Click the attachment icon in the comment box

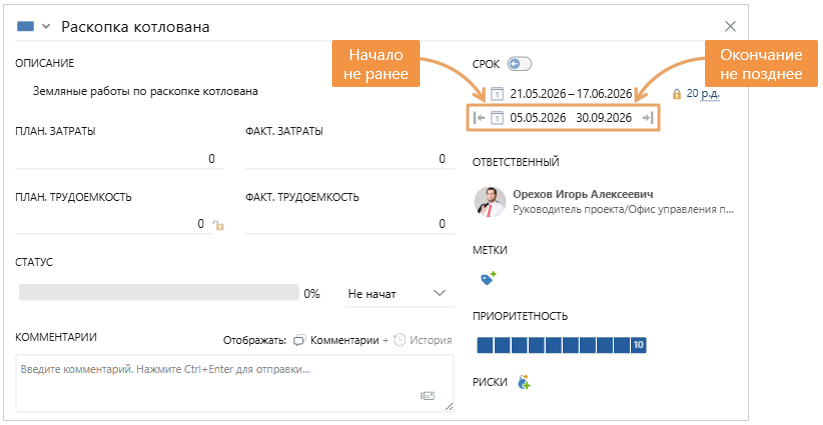click(x=428, y=396)
